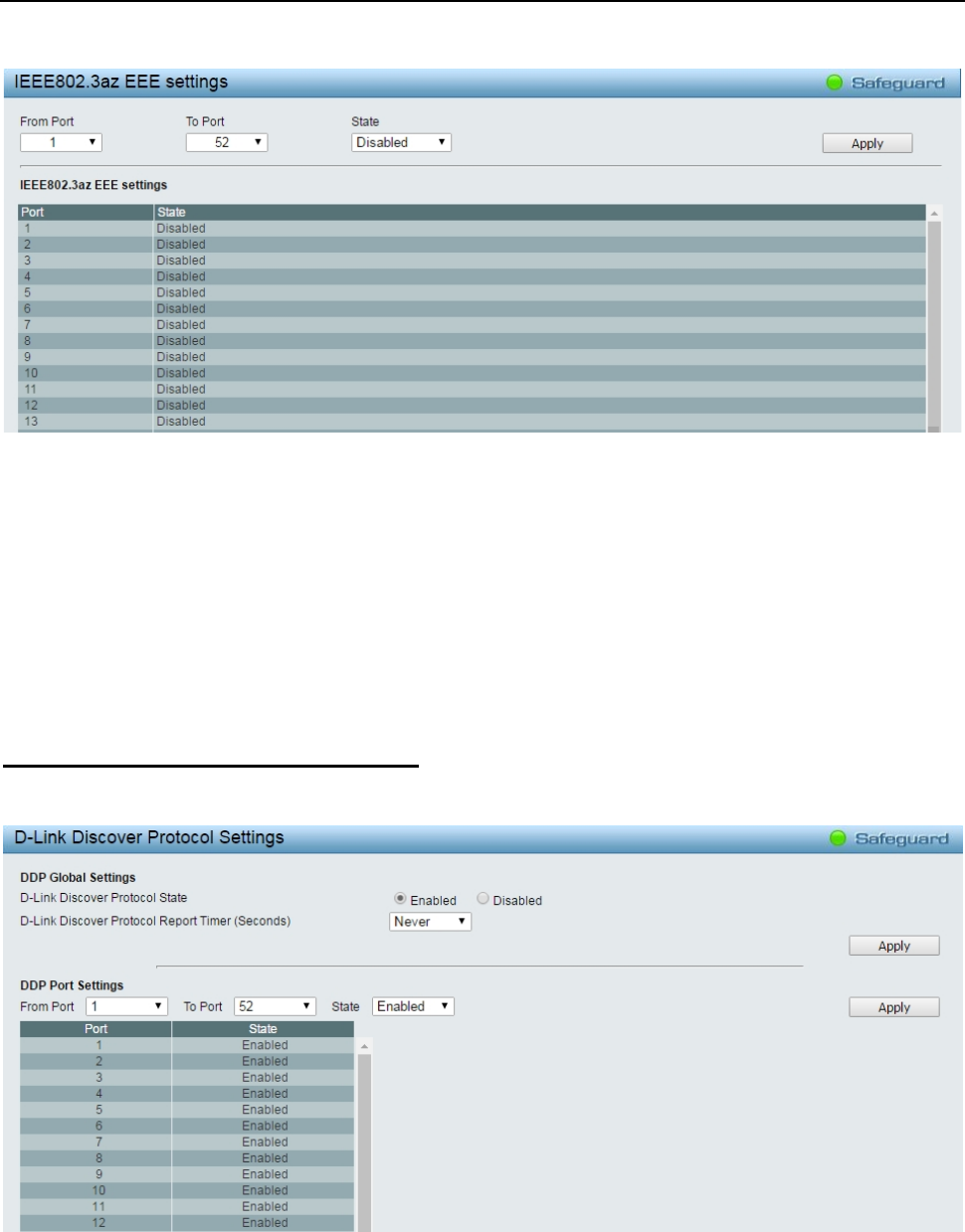The height and width of the screenshot is (1232, 965).
Task: Select port 1 row in the EEE table
Action: (473, 228)
